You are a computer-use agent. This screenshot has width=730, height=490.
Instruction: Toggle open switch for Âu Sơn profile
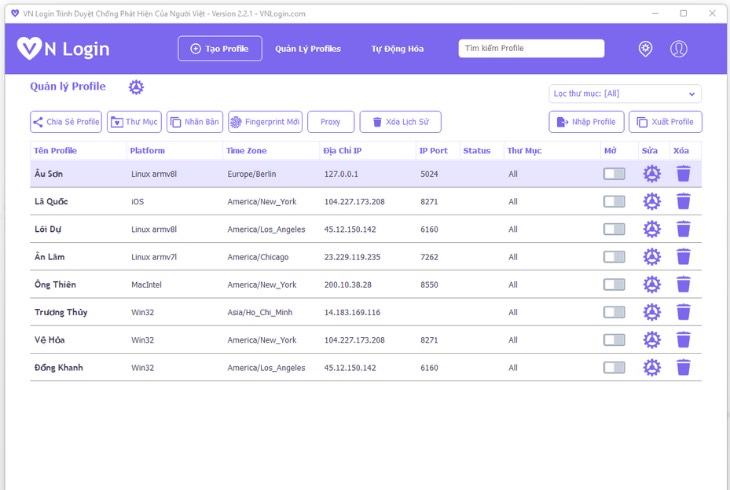[614, 174]
